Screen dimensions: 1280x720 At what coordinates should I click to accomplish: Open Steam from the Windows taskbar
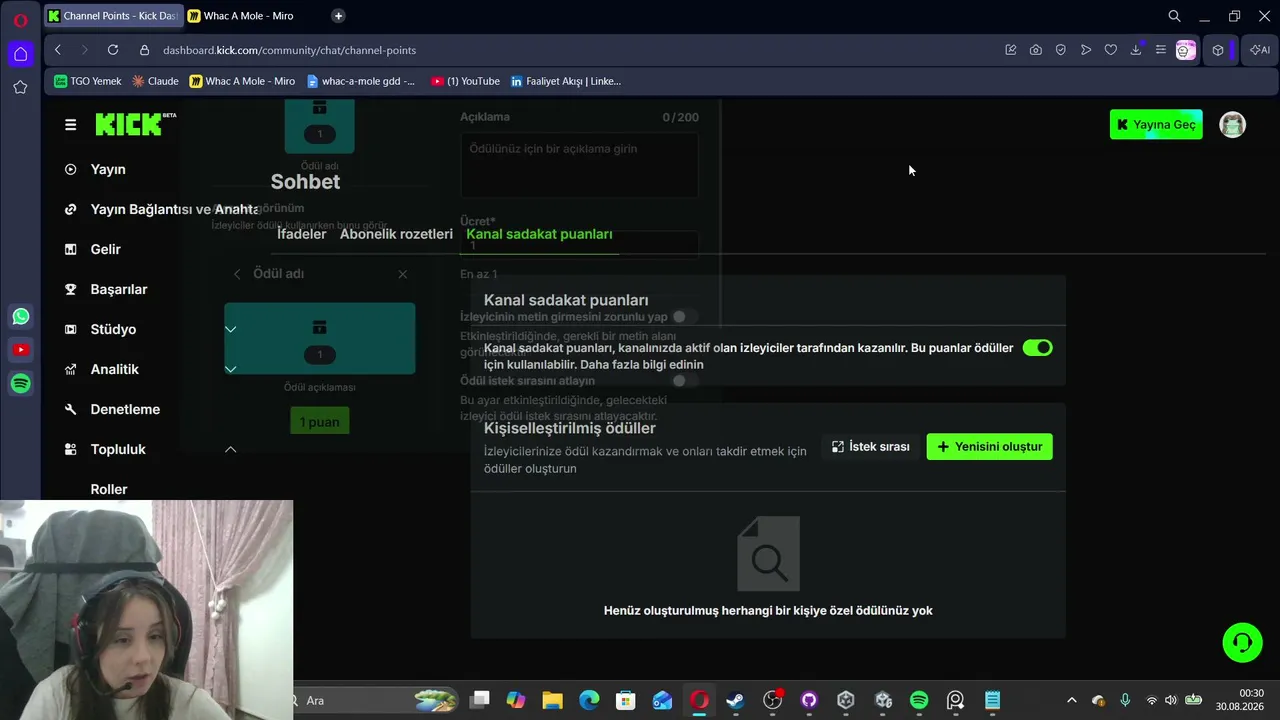coord(735,700)
